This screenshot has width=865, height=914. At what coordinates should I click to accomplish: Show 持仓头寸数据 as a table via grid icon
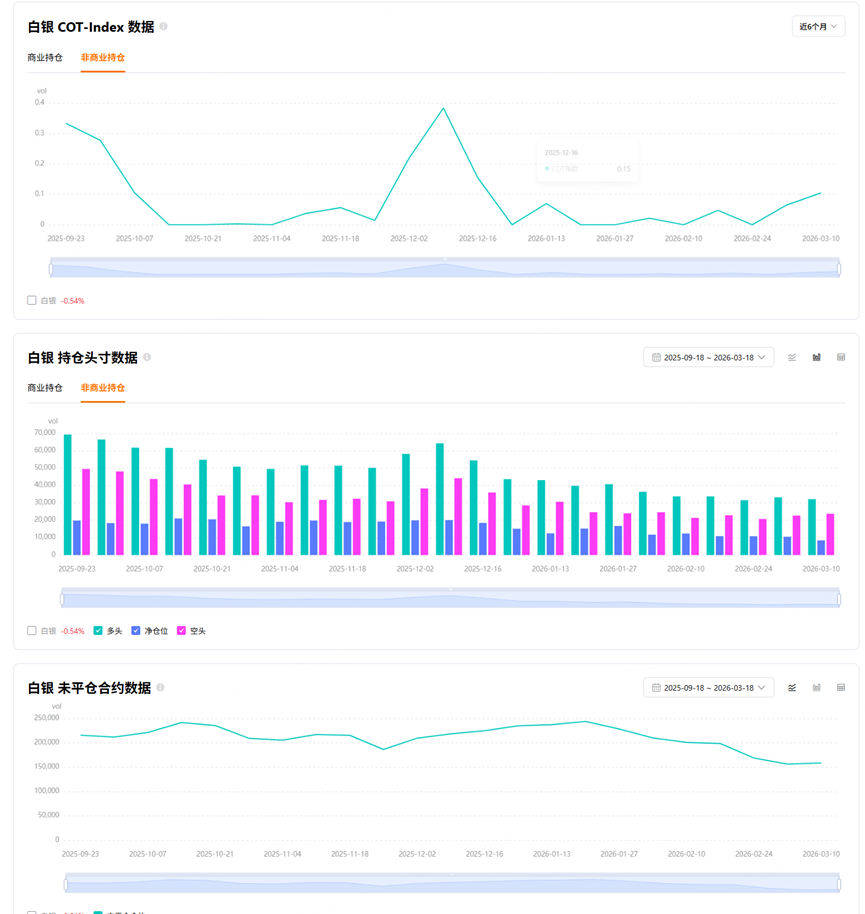[x=841, y=357]
